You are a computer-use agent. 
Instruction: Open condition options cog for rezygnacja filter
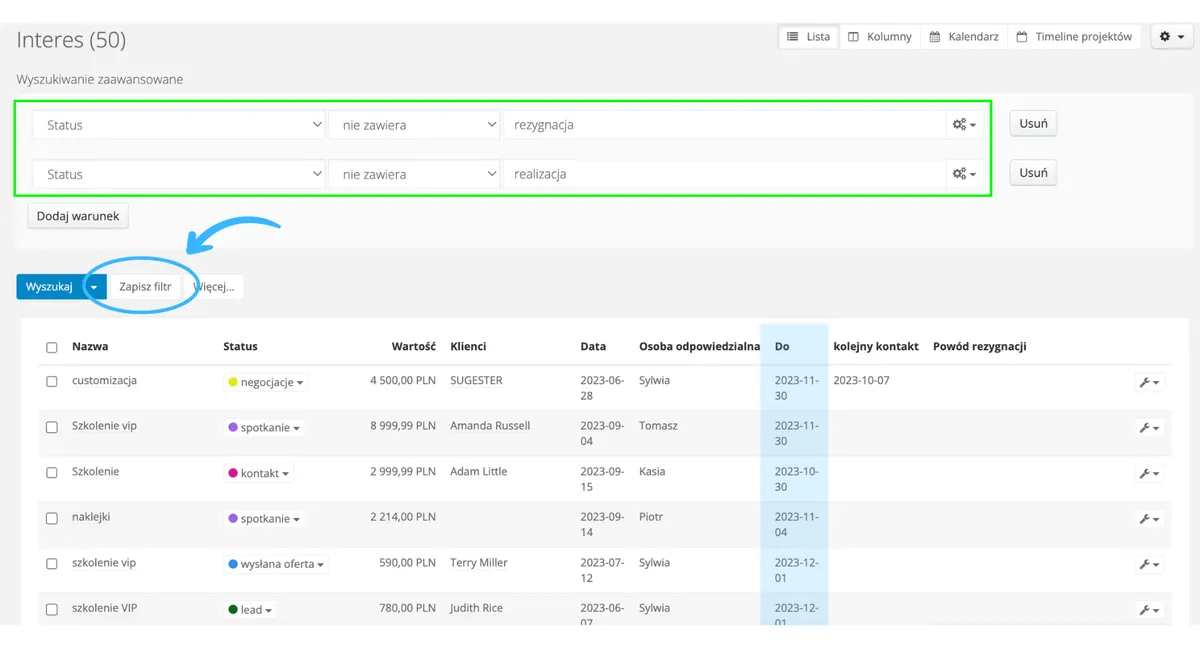coord(964,125)
